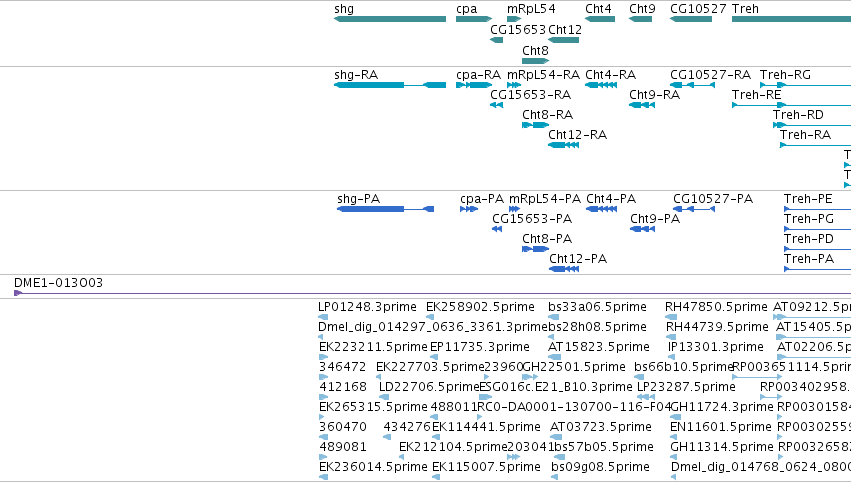Click the Cht8-PA protein glyph
The image size is (851, 482).
pos(536,249)
